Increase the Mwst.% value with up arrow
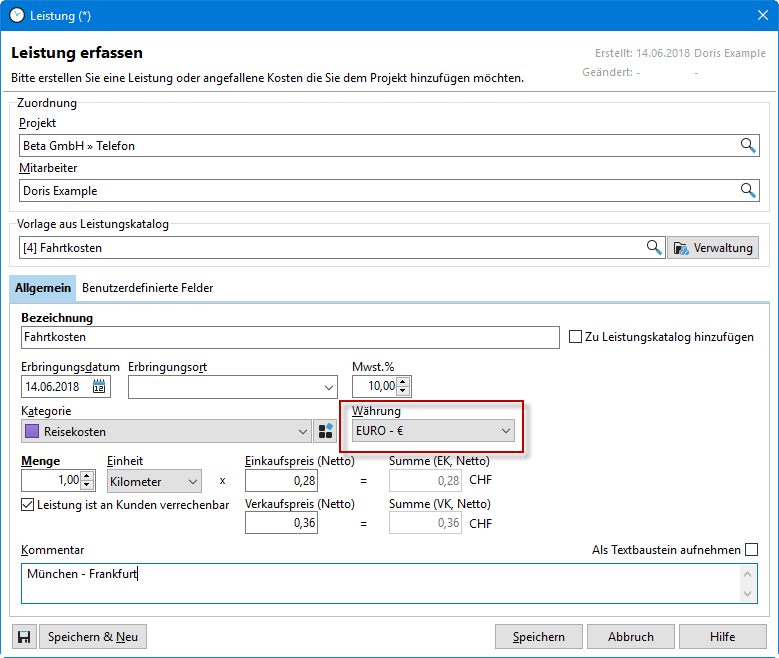This screenshot has width=779, height=658. (x=403, y=381)
